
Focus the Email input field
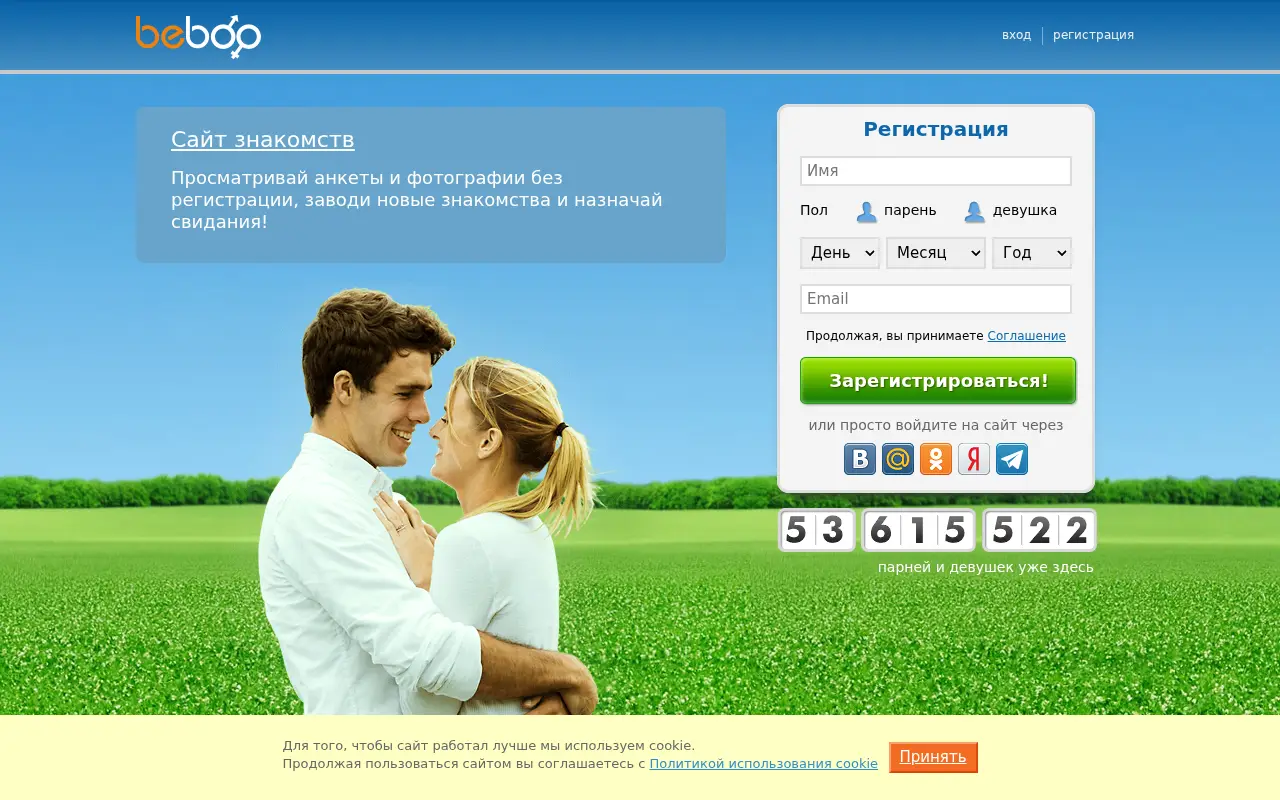[936, 299]
